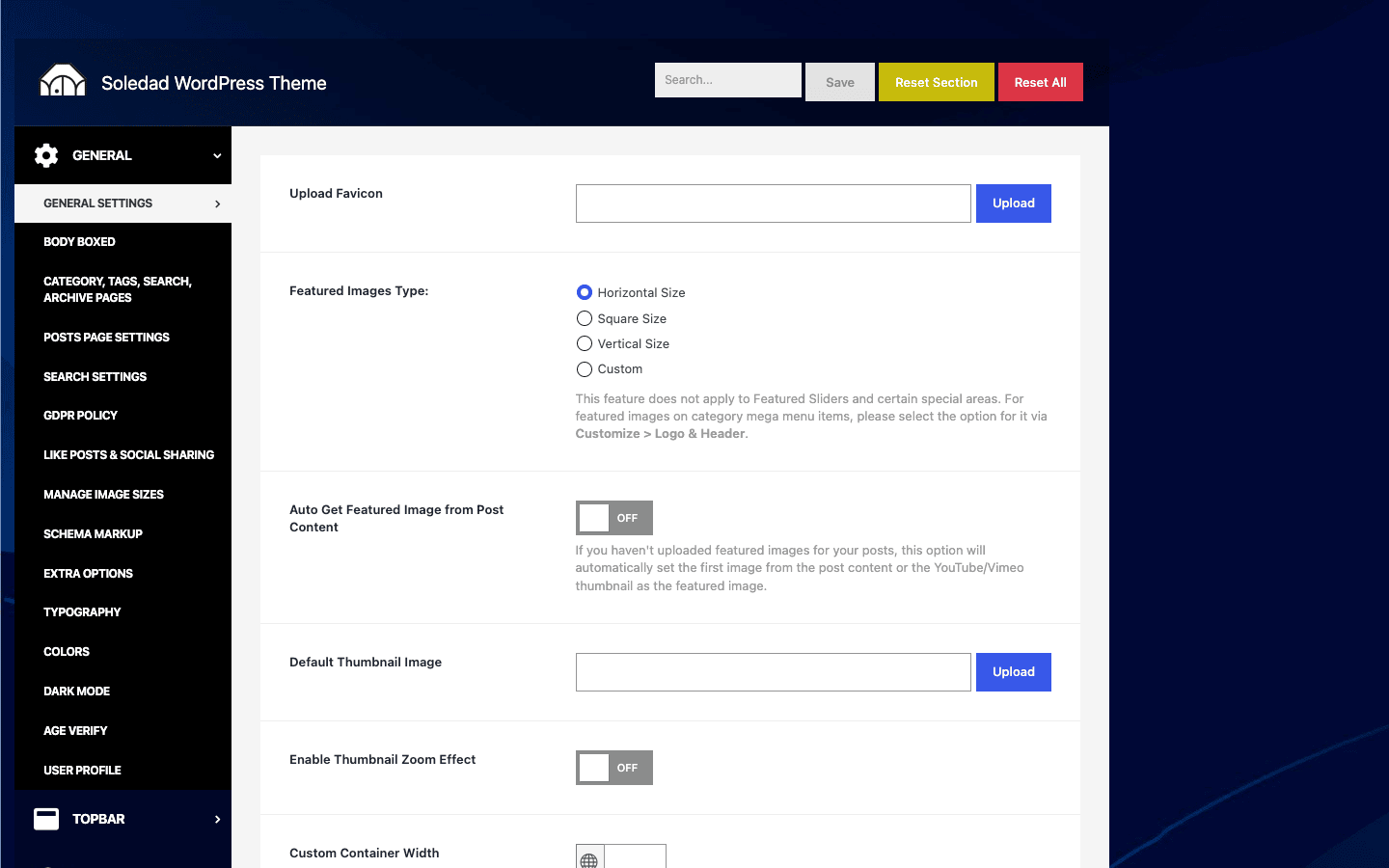
Task: Toggle Enable Thumbnail Zoom Effect switch
Action: 614,768
